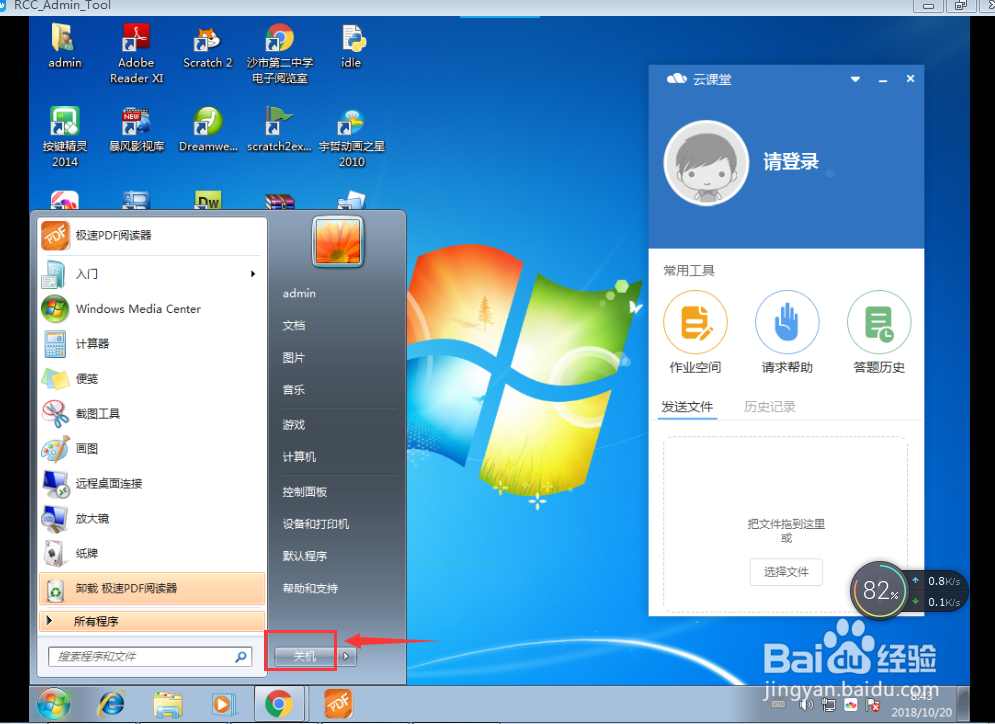
Task: Open Chrome from the taskbar
Action: (x=279, y=704)
